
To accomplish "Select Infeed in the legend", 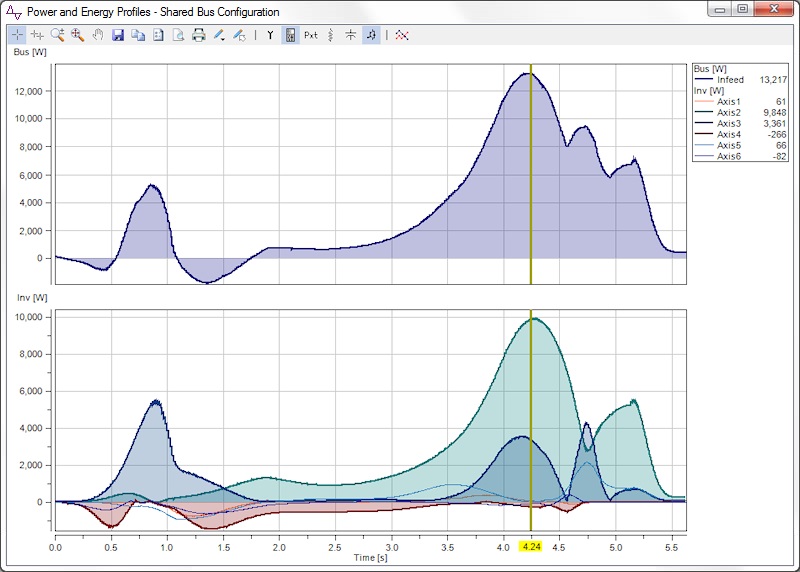I will click(730, 79).
